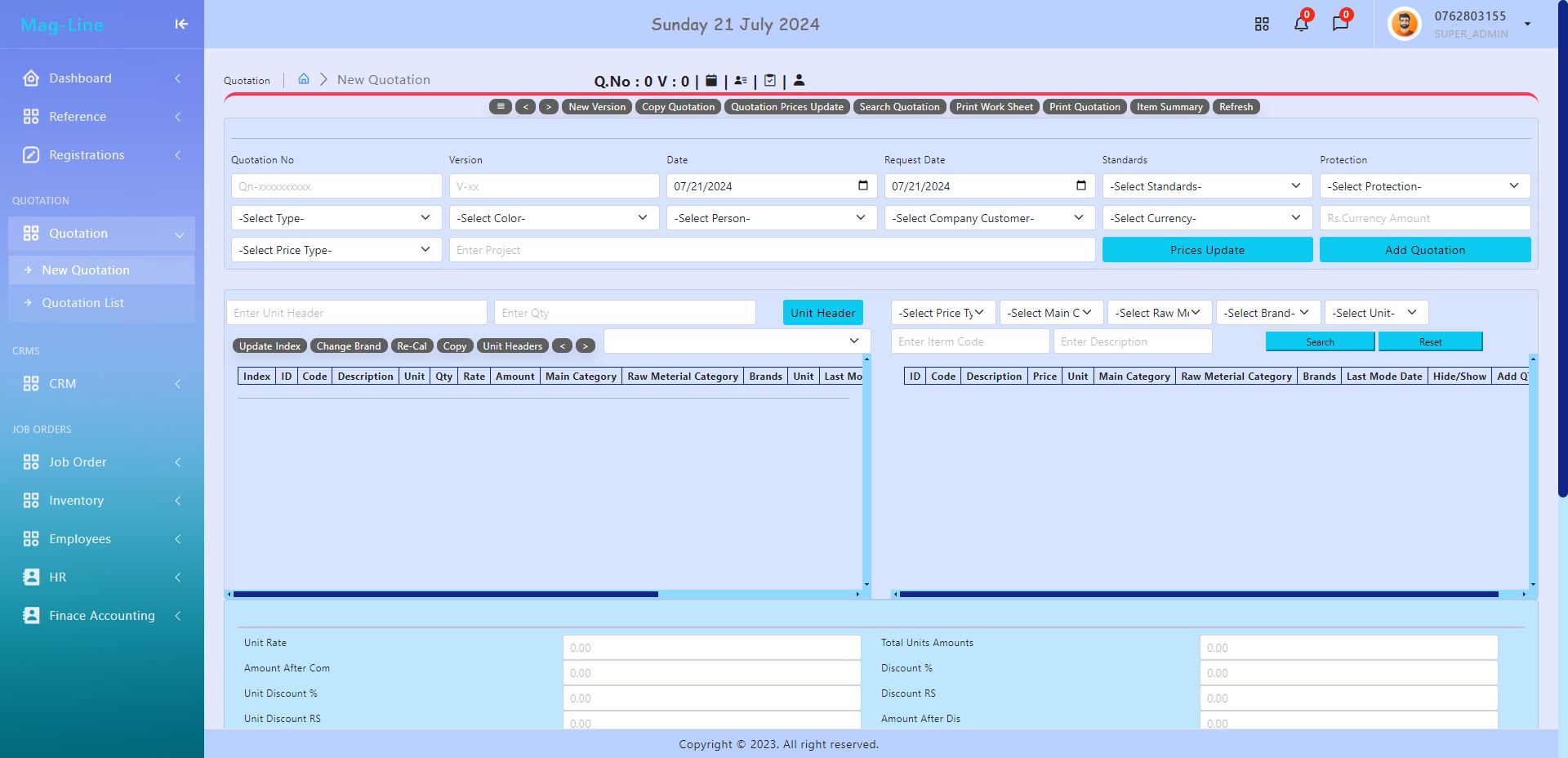Click the hamburger list button in toolbar
1568x758 pixels.
500,107
